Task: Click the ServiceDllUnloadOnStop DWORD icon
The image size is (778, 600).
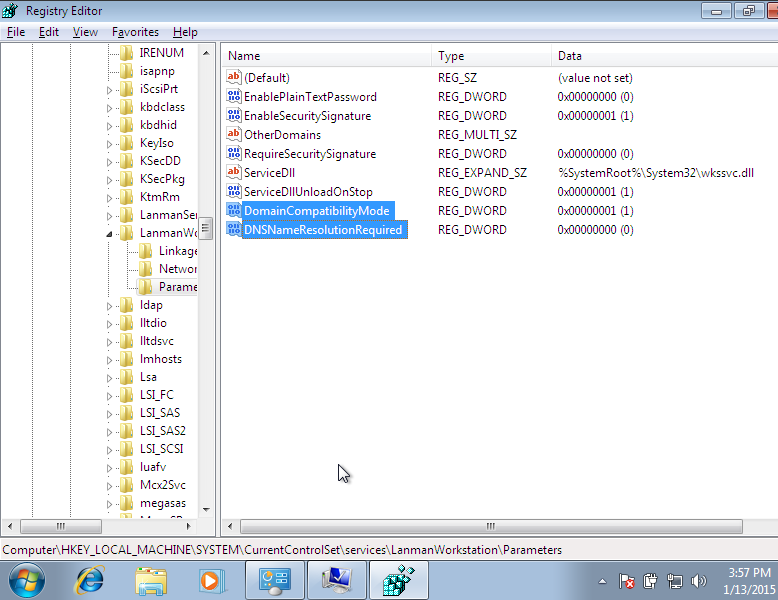Action: [234, 191]
